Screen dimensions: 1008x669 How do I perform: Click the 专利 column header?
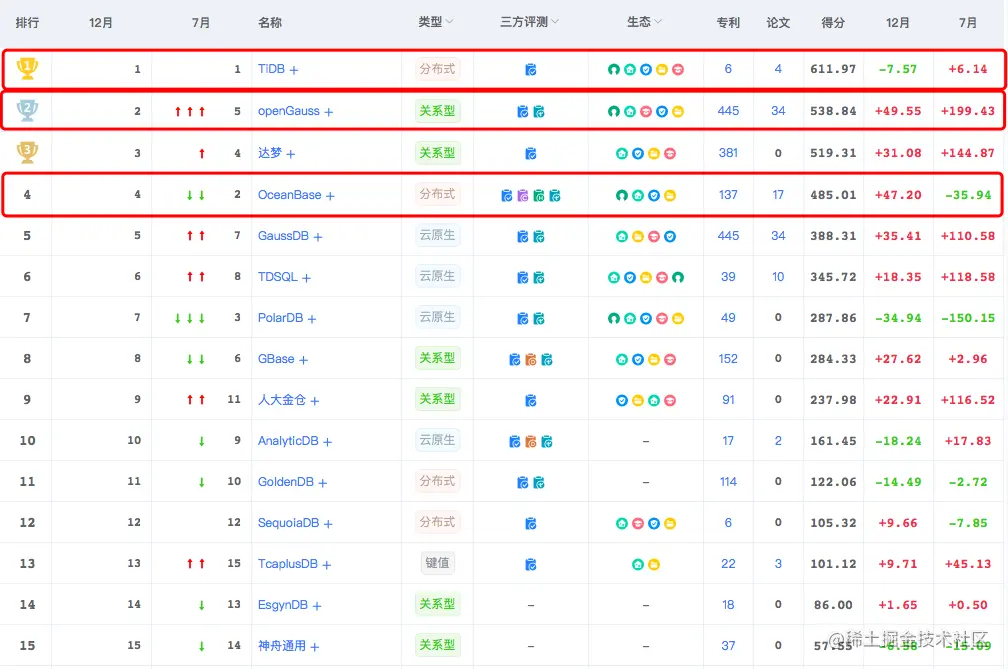click(x=728, y=22)
